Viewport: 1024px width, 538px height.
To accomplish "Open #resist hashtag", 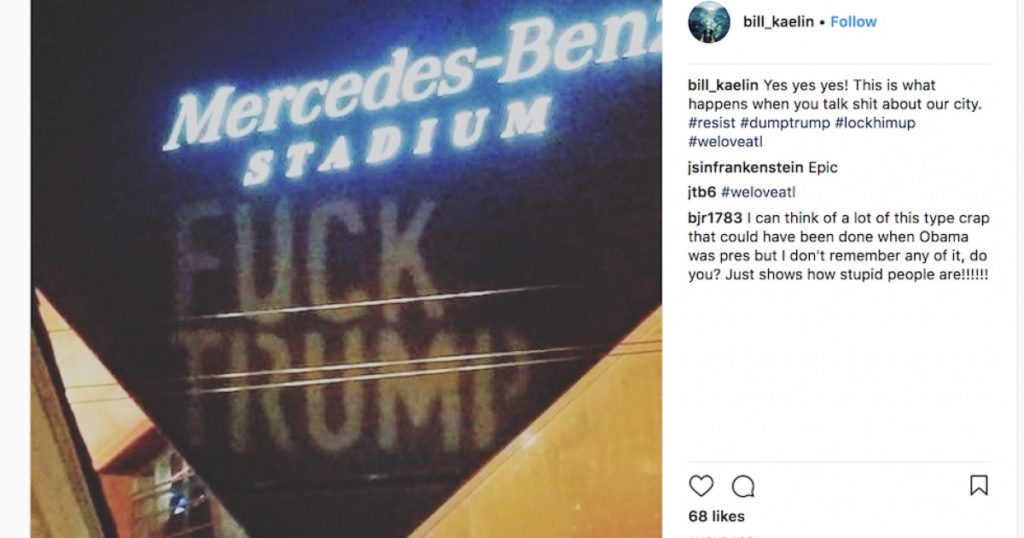I will (x=712, y=123).
